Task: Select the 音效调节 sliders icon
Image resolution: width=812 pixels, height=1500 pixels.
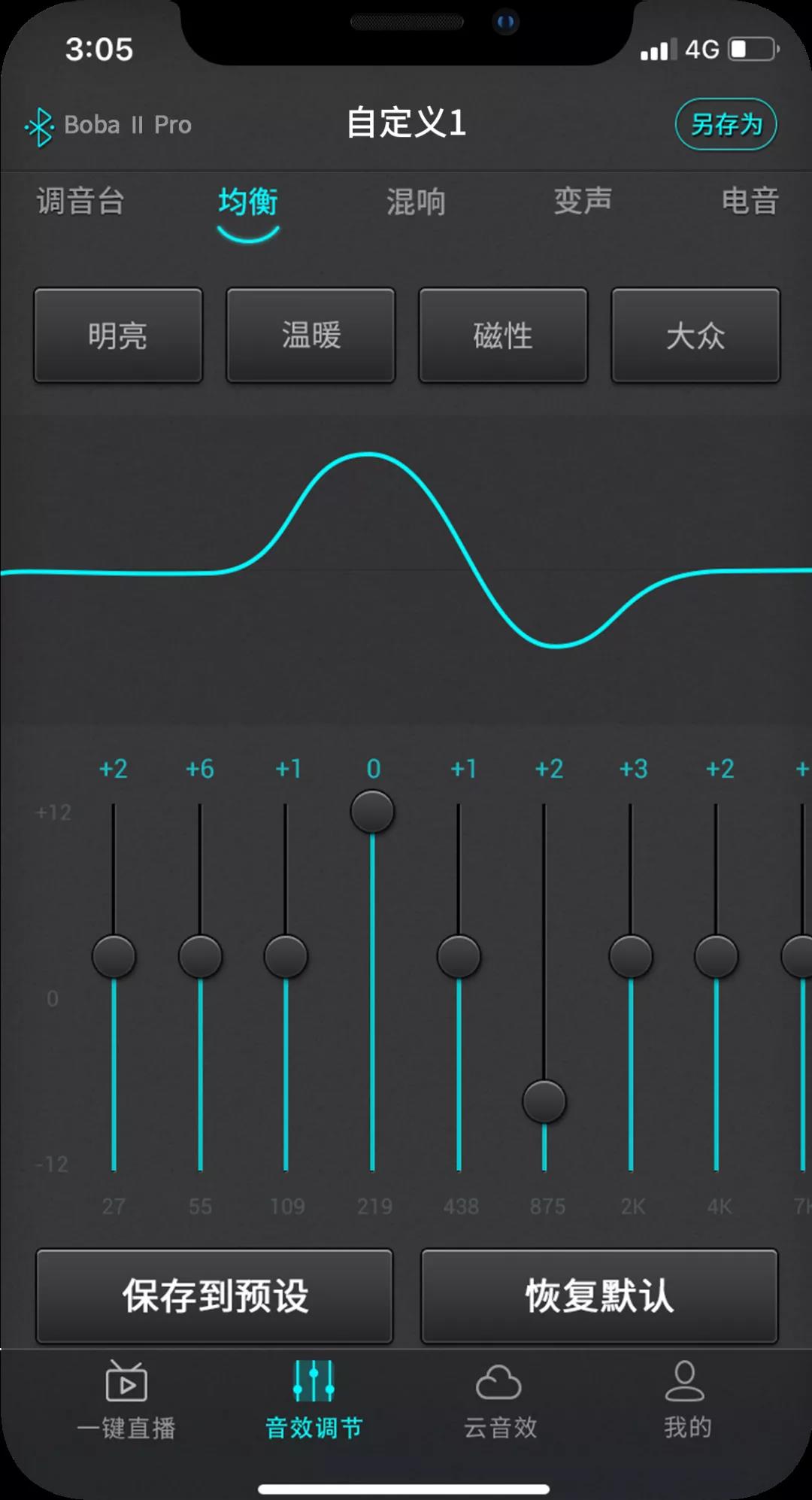Action: (x=314, y=1381)
